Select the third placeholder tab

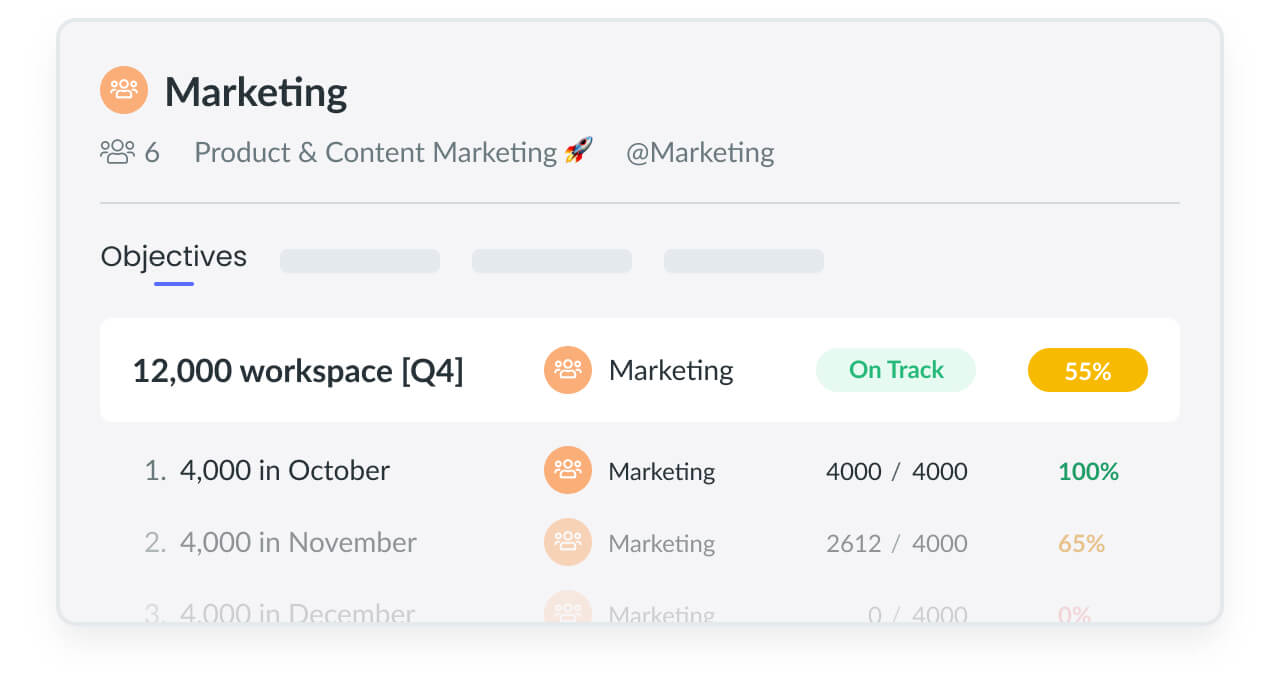click(x=744, y=261)
